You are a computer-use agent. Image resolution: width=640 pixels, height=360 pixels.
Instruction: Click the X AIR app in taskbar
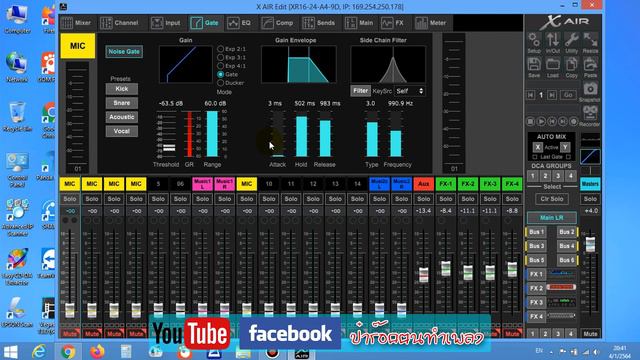coord(302,352)
